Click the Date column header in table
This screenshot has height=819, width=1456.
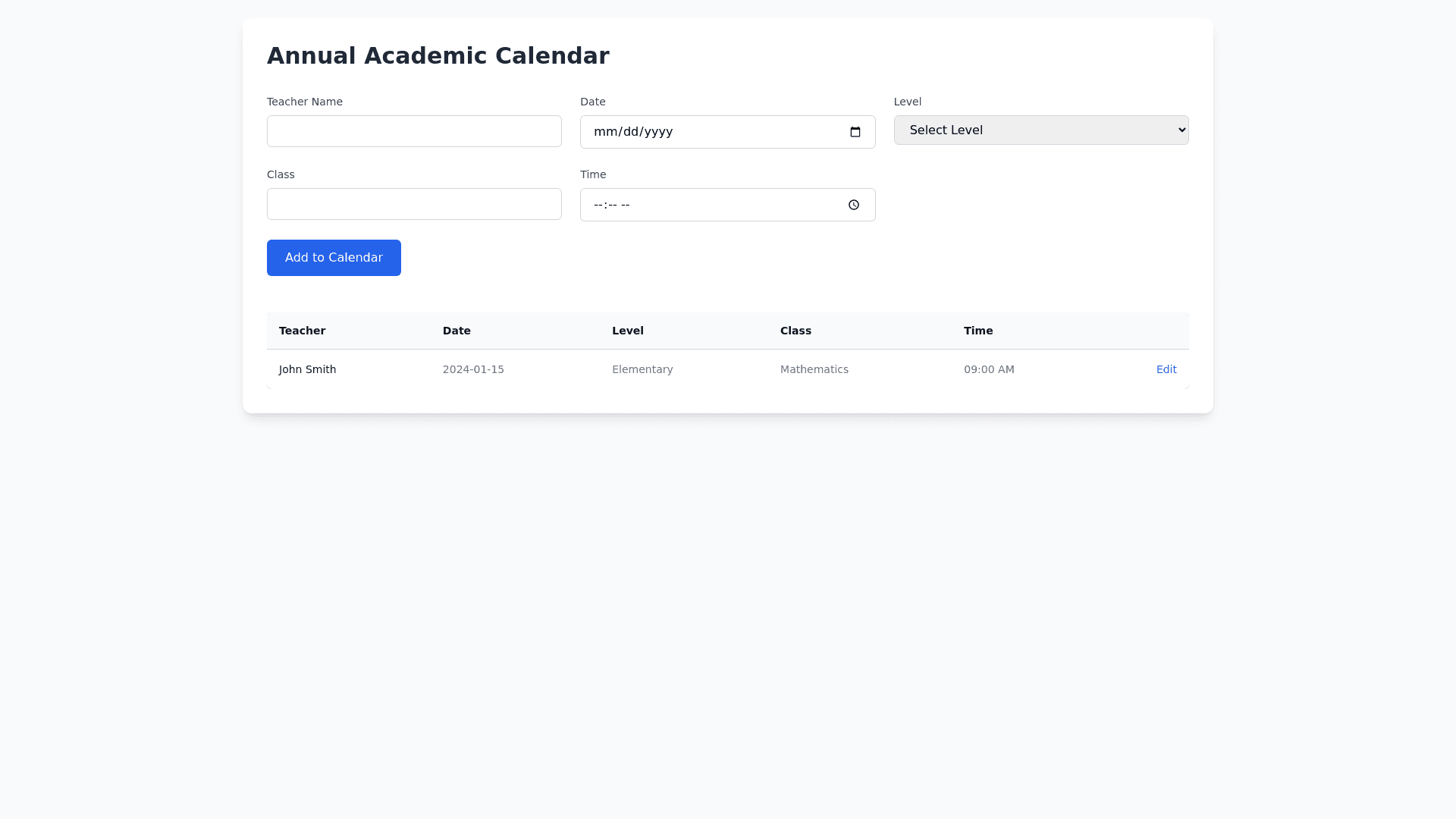click(457, 331)
